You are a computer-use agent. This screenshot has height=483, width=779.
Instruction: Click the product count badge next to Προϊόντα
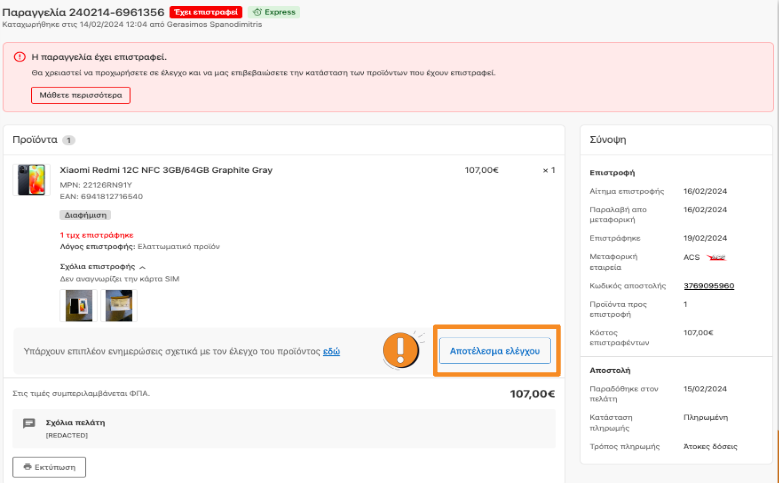click(69, 140)
